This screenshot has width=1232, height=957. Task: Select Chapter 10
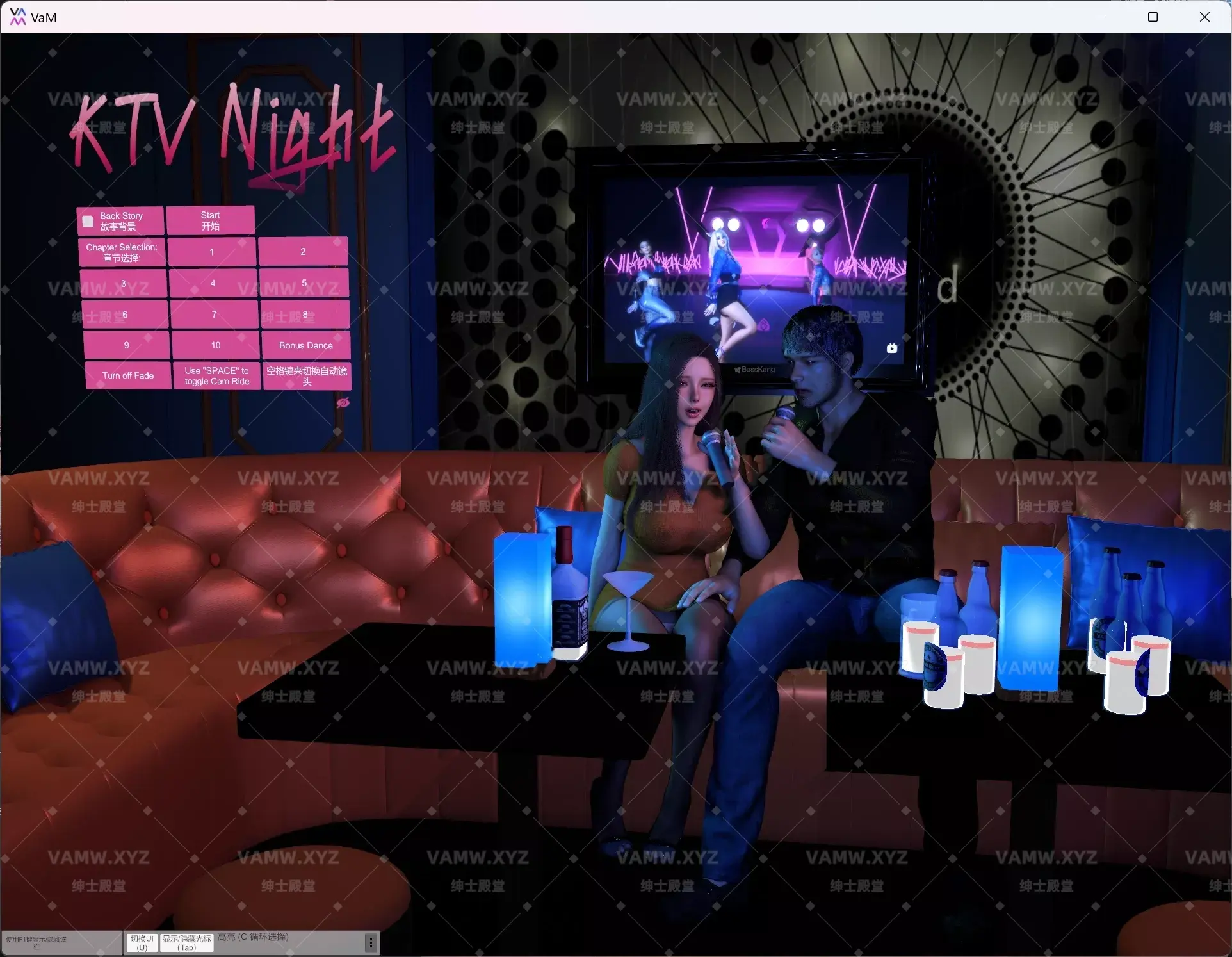[x=215, y=345]
